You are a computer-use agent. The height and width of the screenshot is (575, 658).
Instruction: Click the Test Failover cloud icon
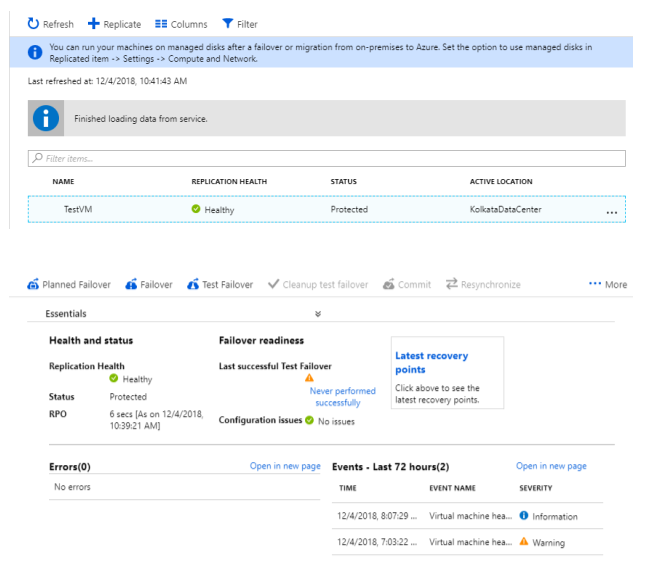pyautogui.click(x=193, y=284)
